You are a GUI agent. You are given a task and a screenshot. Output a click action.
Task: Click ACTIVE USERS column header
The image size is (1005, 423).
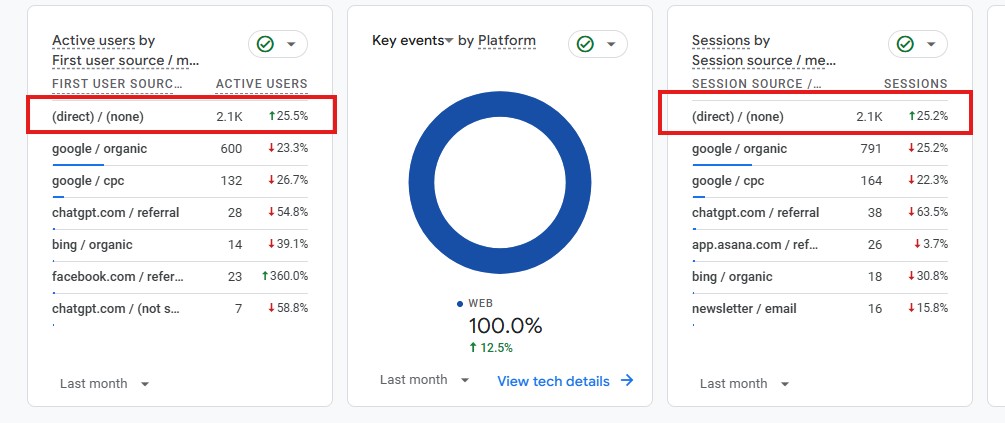[262, 84]
